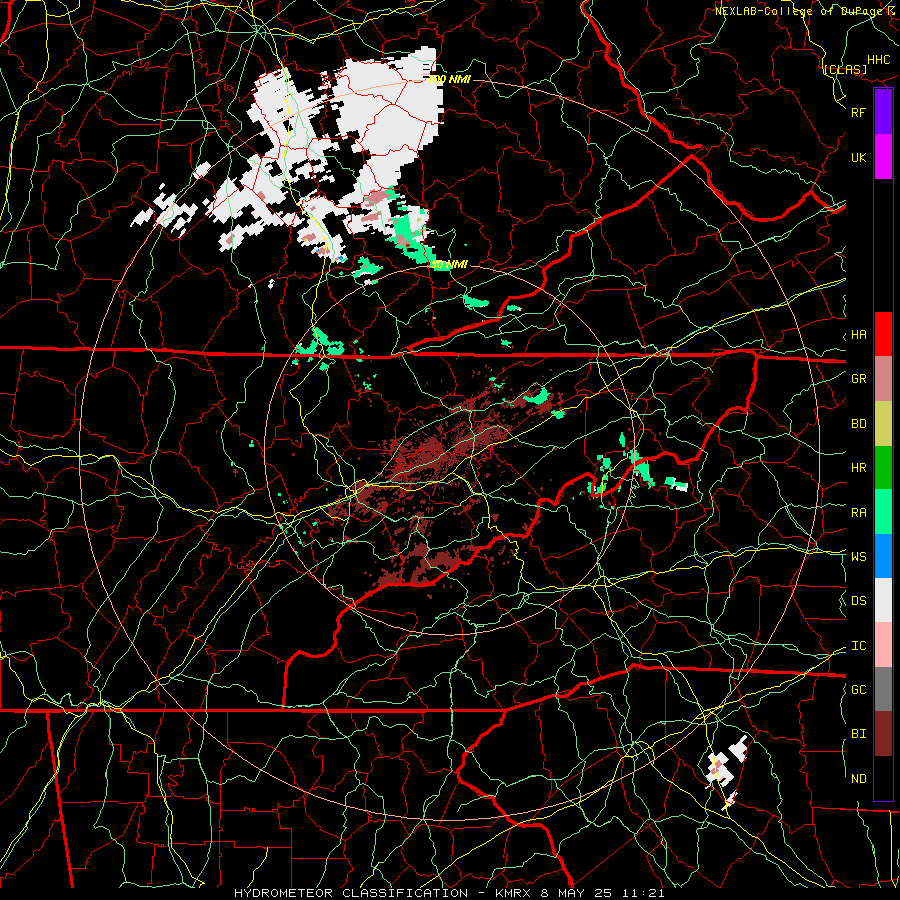Screen dimensions: 900x900
Task: Click the 50 NMI range ring label
Action: (x=449, y=265)
